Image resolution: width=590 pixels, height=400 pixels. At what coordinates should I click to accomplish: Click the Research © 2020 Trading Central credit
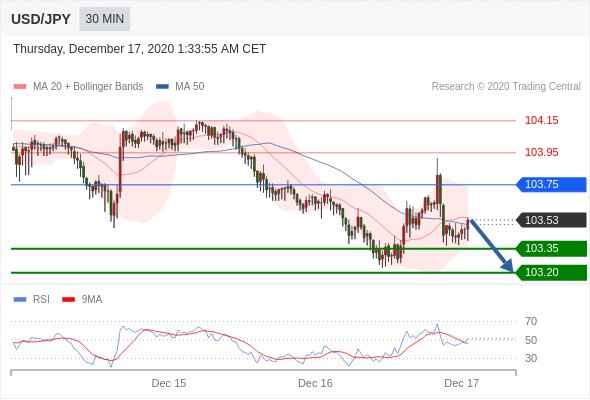click(x=506, y=87)
